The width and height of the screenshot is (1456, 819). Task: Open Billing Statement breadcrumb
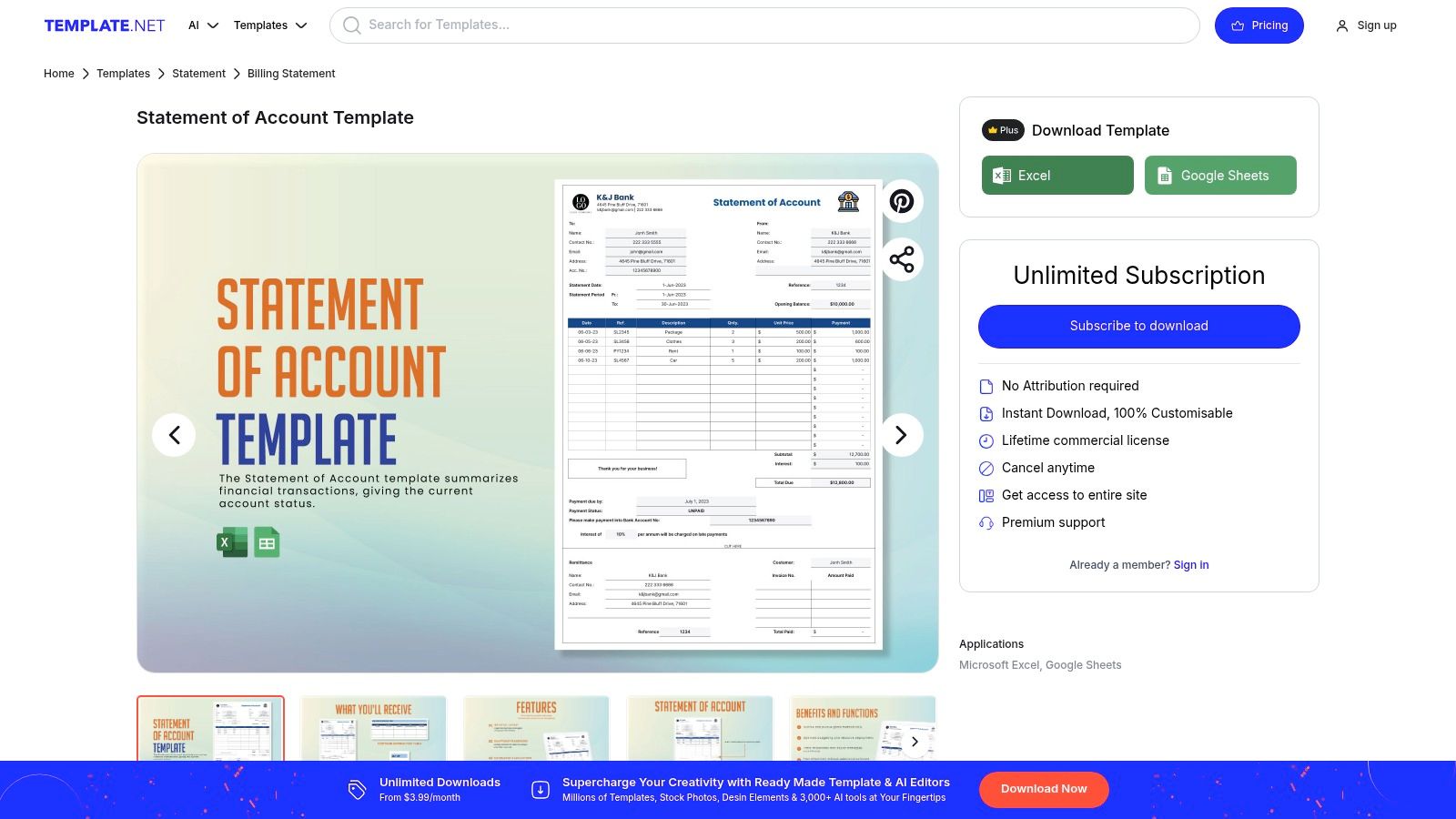[291, 74]
